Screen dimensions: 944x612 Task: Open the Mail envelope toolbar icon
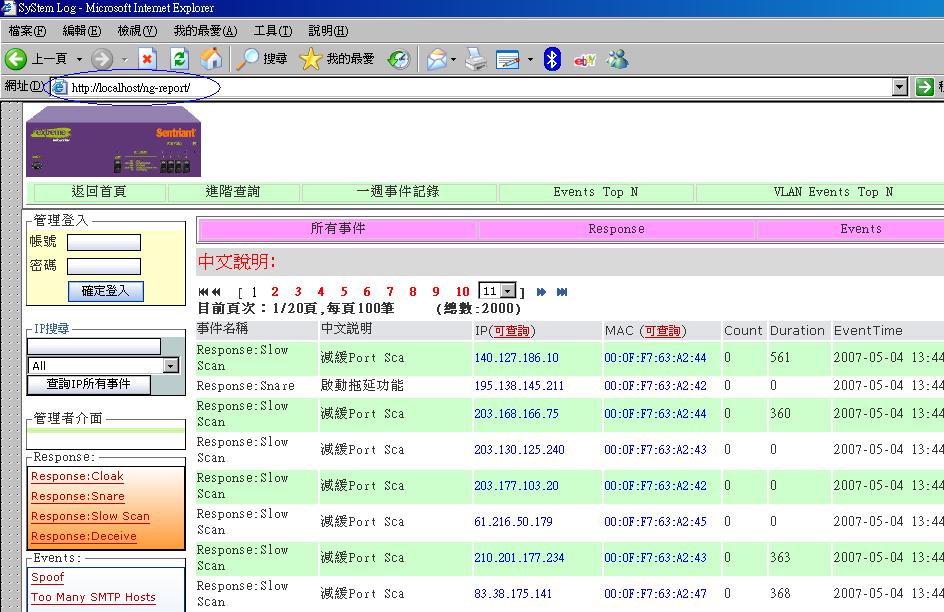coord(436,59)
